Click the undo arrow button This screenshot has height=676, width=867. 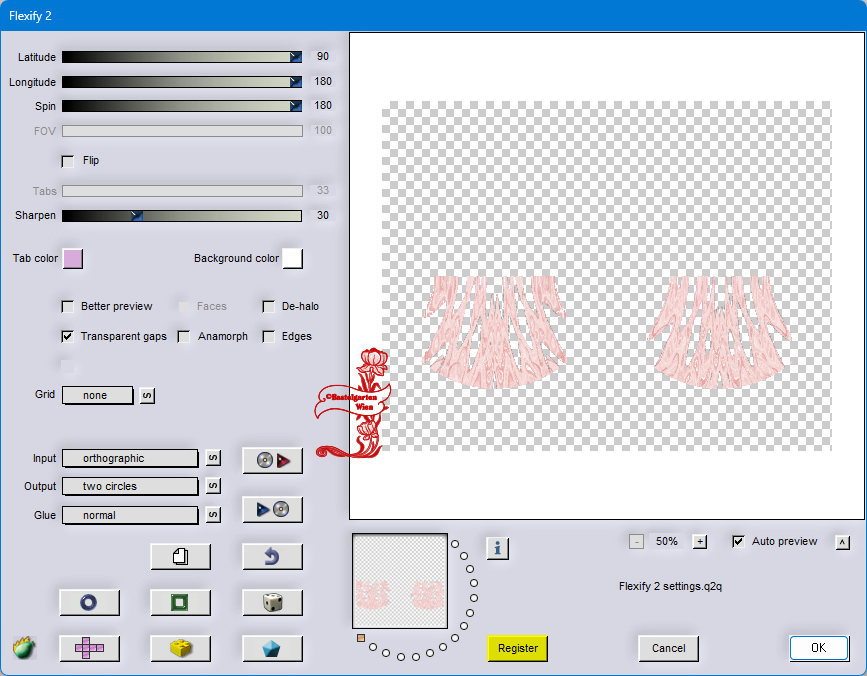tap(272, 556)
